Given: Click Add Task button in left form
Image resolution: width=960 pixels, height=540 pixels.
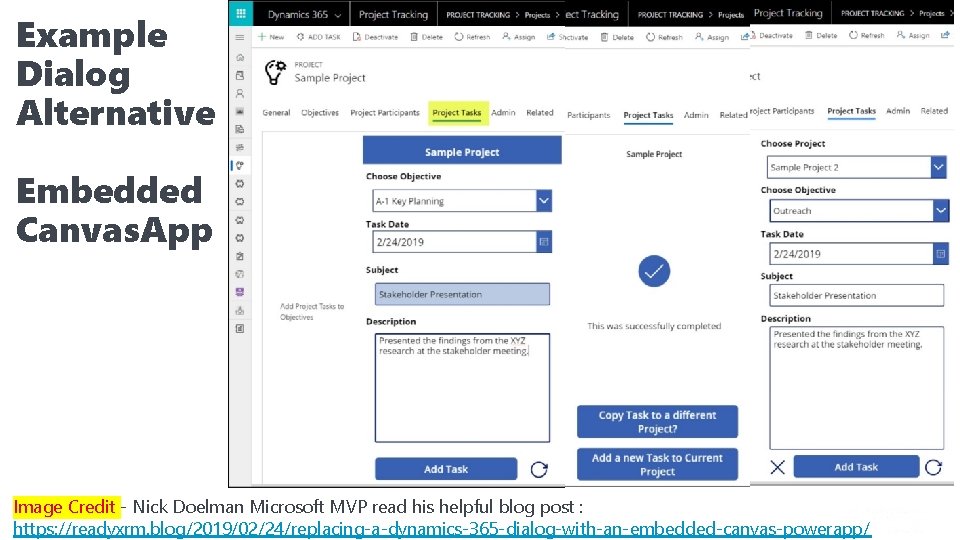Looking at the screenshot, I should [x=446, y=469].
